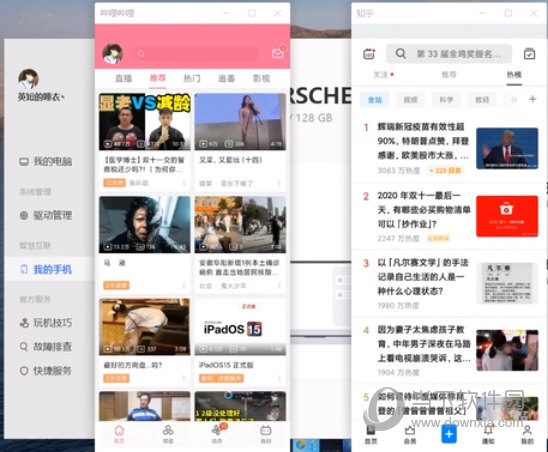Image resolution: width=548 pixels, height=452 pixels.
Task: Open Zhihu live calendar icon beside search
Action: [369, 54]
